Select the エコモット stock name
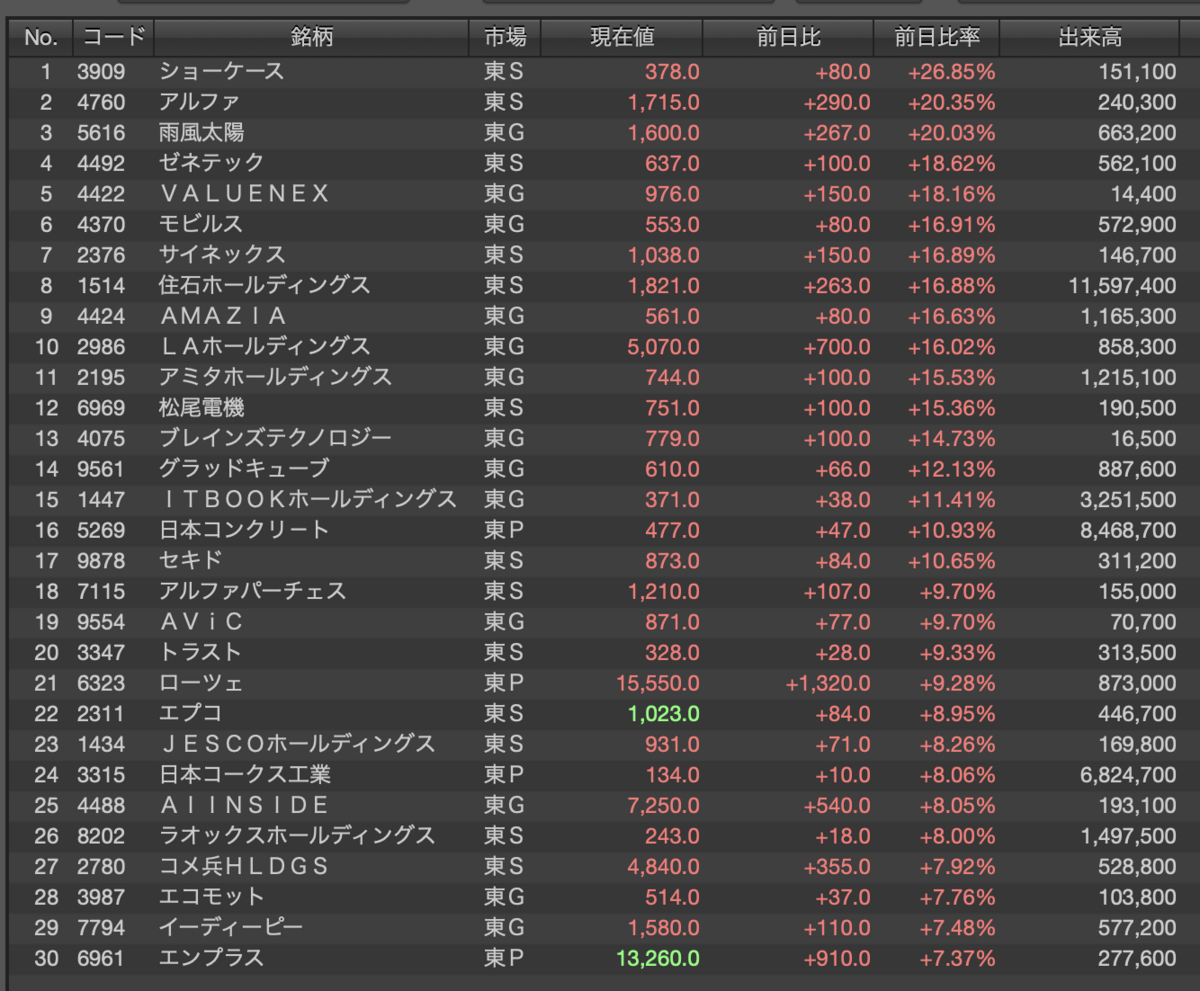The image size is (1200, 991). tap(211, 897)
